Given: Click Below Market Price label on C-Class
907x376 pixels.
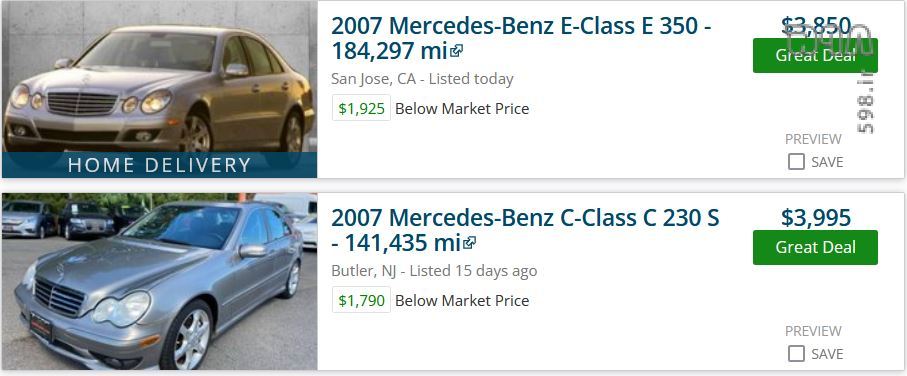Looking at the screenshot, I should 462,301.
